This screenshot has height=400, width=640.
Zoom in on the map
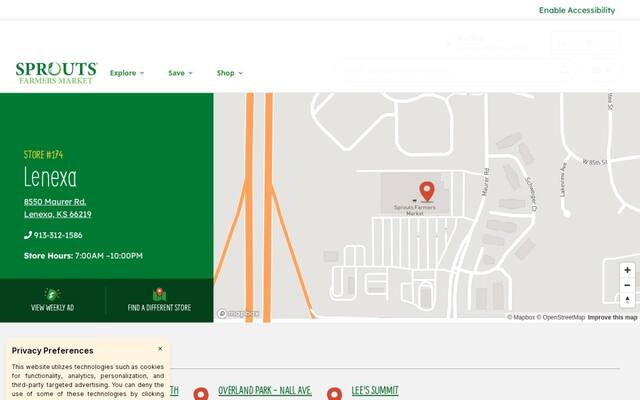click(x=627, y=270)
